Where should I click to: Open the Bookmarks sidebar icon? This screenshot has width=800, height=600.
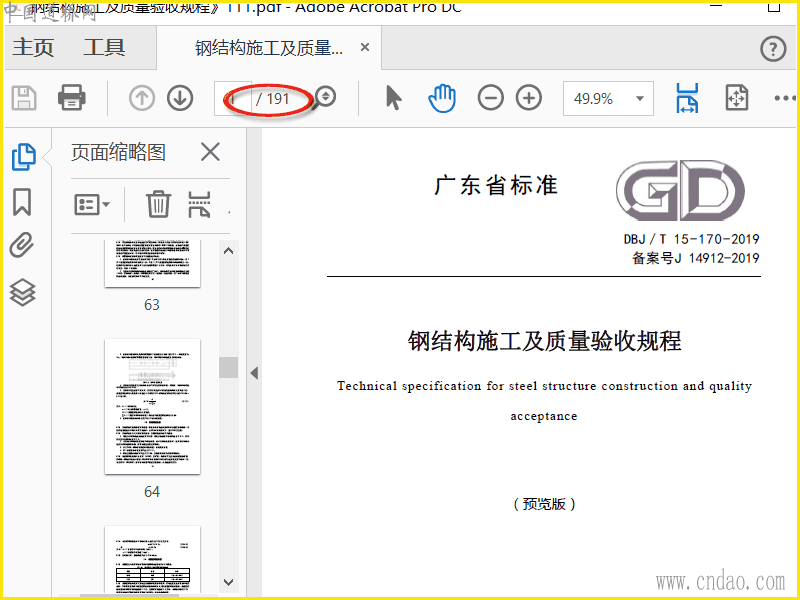[22, 202]
